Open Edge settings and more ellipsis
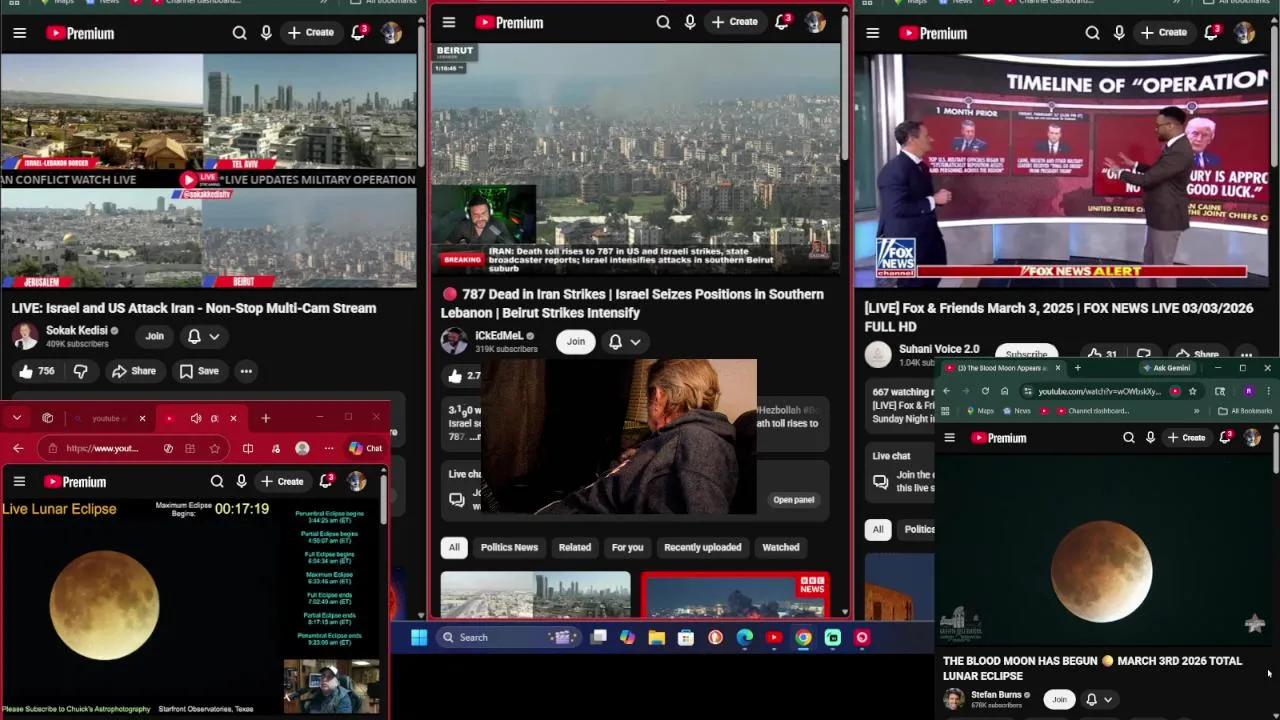Image resolution: width=1280 pixels, height=720 pixels. [x=328, y=449]
